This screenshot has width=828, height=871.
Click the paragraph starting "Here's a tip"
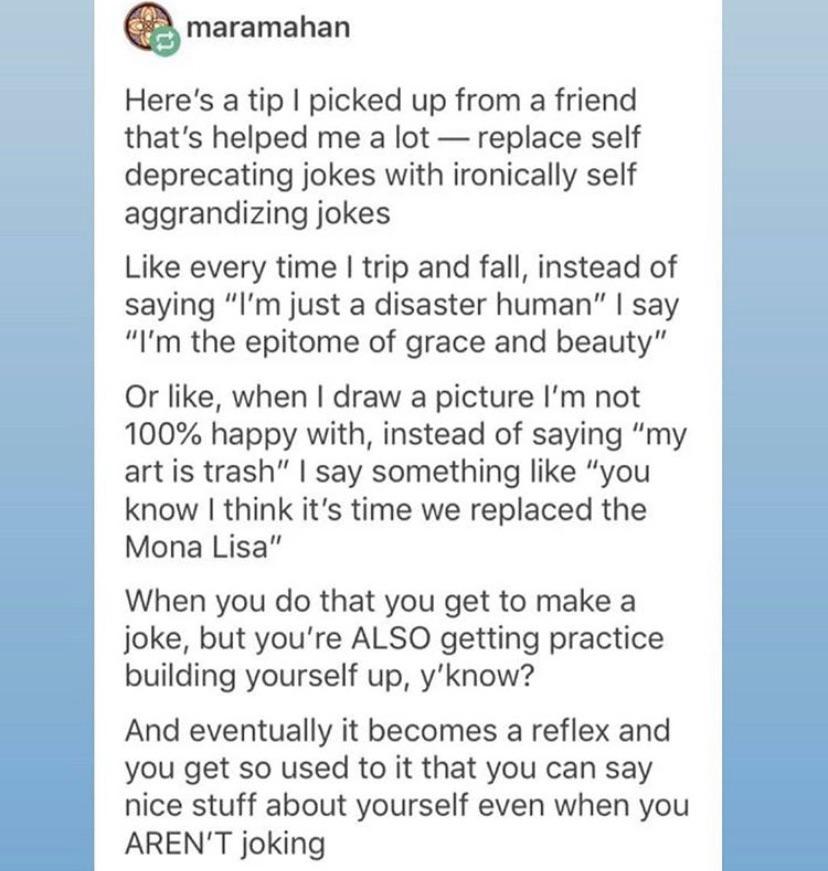pos(383,157)
